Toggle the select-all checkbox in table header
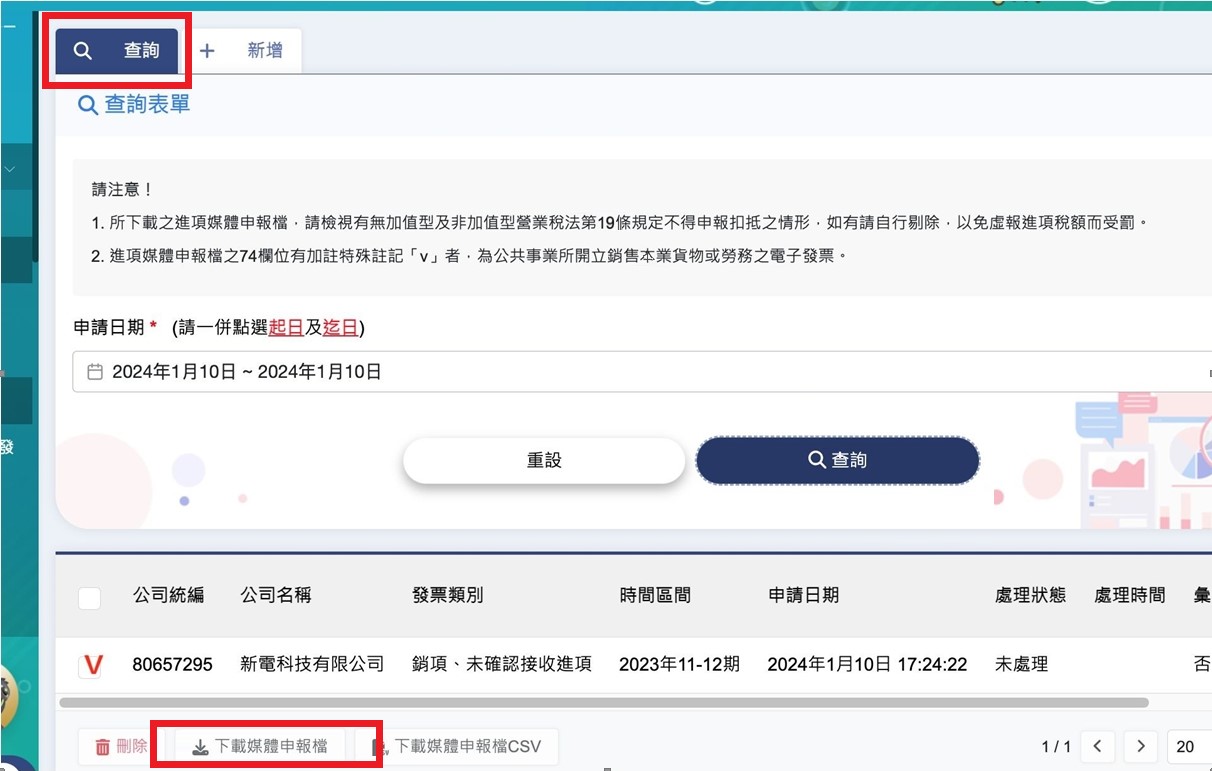The image size is (1212, 771). (x=89, y=598)
